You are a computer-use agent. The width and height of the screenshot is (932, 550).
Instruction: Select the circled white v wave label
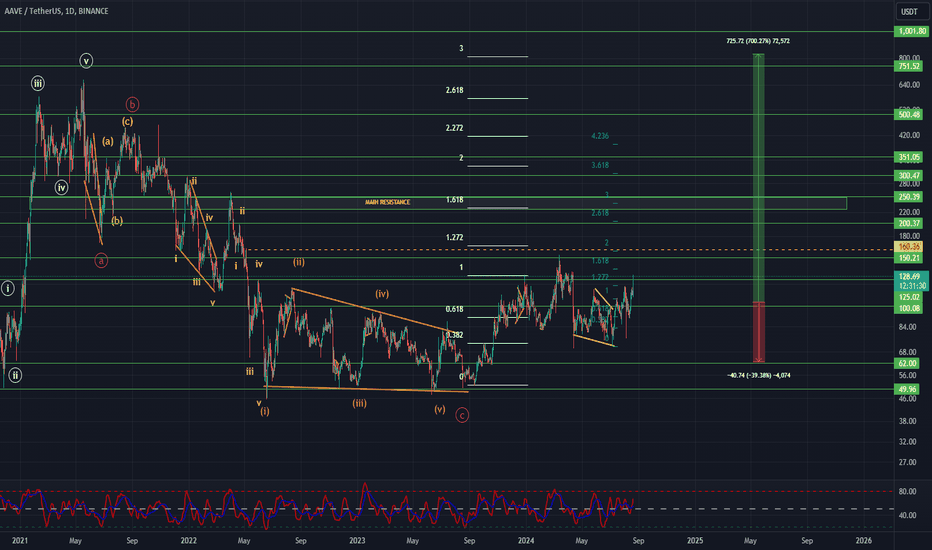[86, 61]
